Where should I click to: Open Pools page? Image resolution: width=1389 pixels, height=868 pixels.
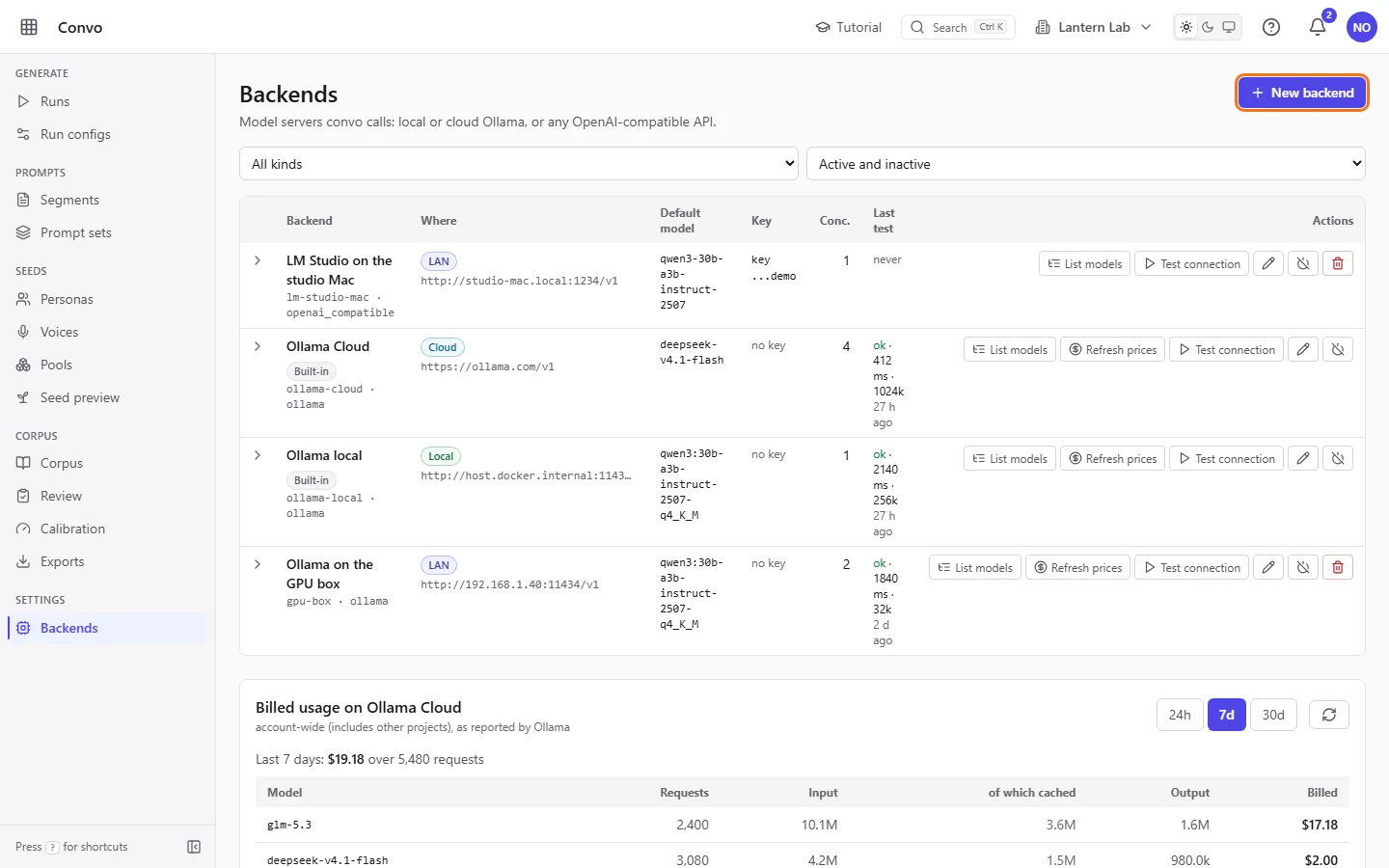pos(107,365)
